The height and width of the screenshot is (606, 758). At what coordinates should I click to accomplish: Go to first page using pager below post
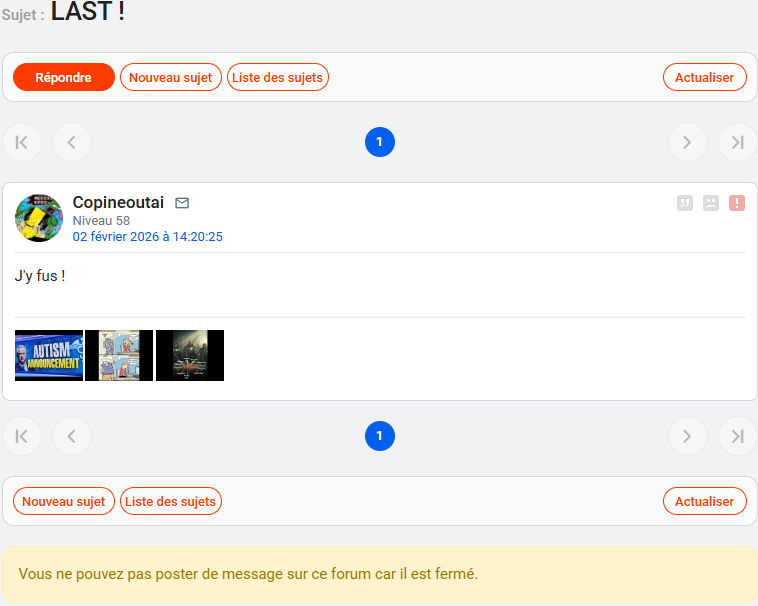[22, 436]
